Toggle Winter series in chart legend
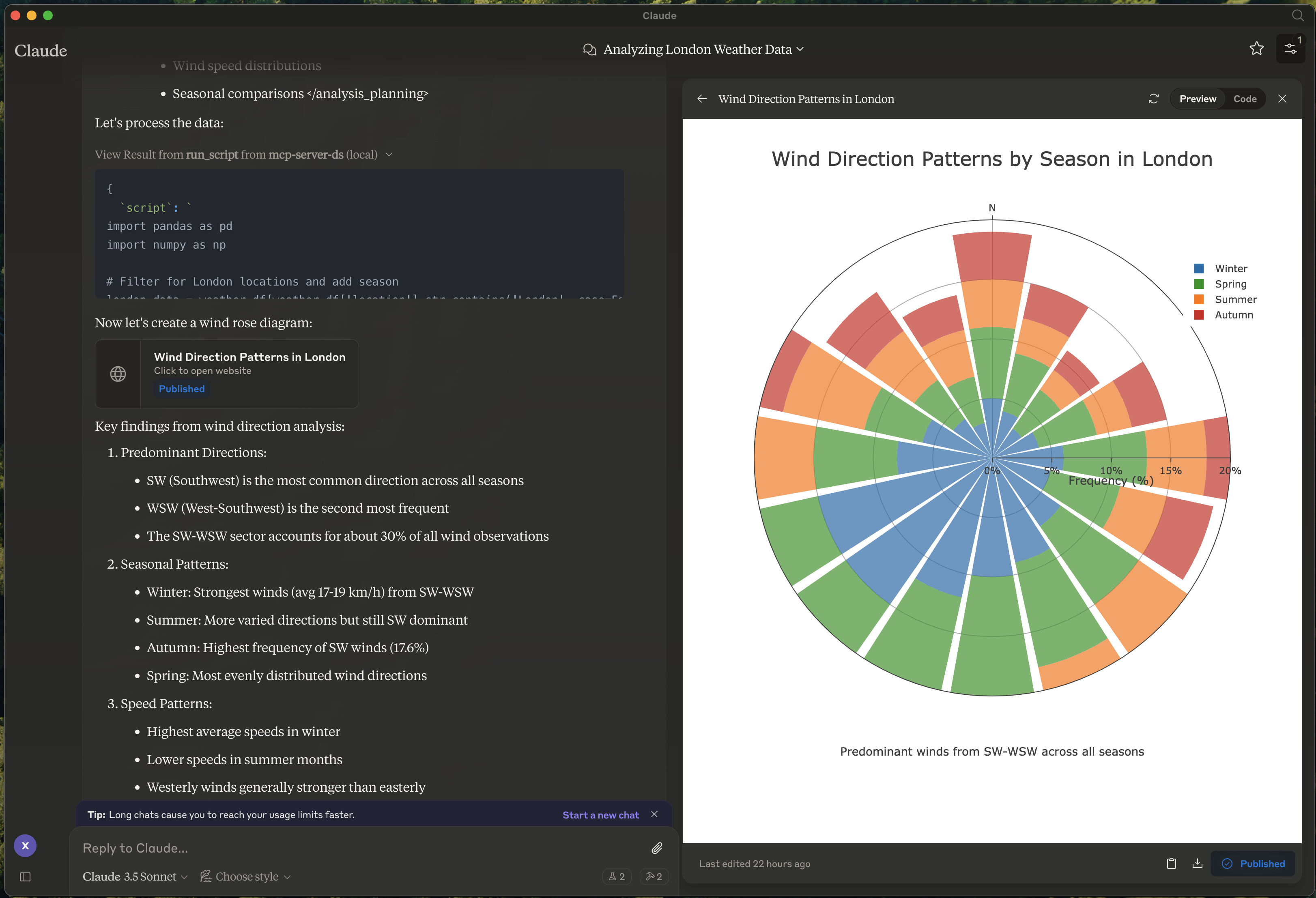The width and height of the screenshot is (1316, 898). [1230, 269]
